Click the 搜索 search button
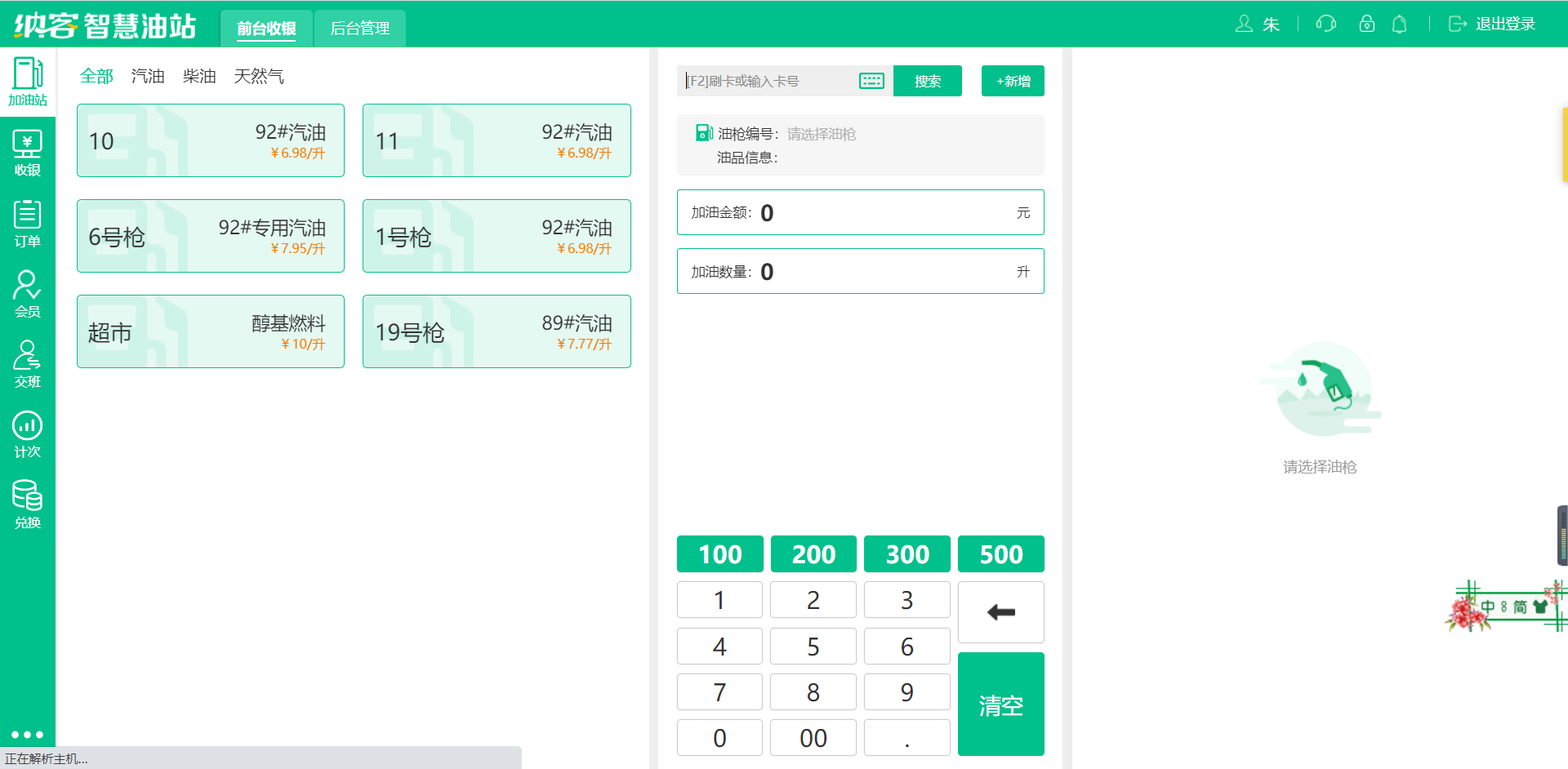The height and width of the screenshot is (769, 1568). (927, 81)
